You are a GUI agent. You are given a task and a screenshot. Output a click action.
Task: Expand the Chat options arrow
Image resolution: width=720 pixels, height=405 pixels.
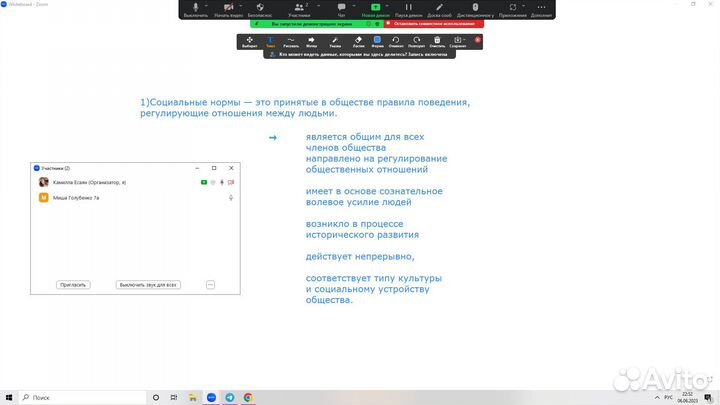click(x=354, y=6)
